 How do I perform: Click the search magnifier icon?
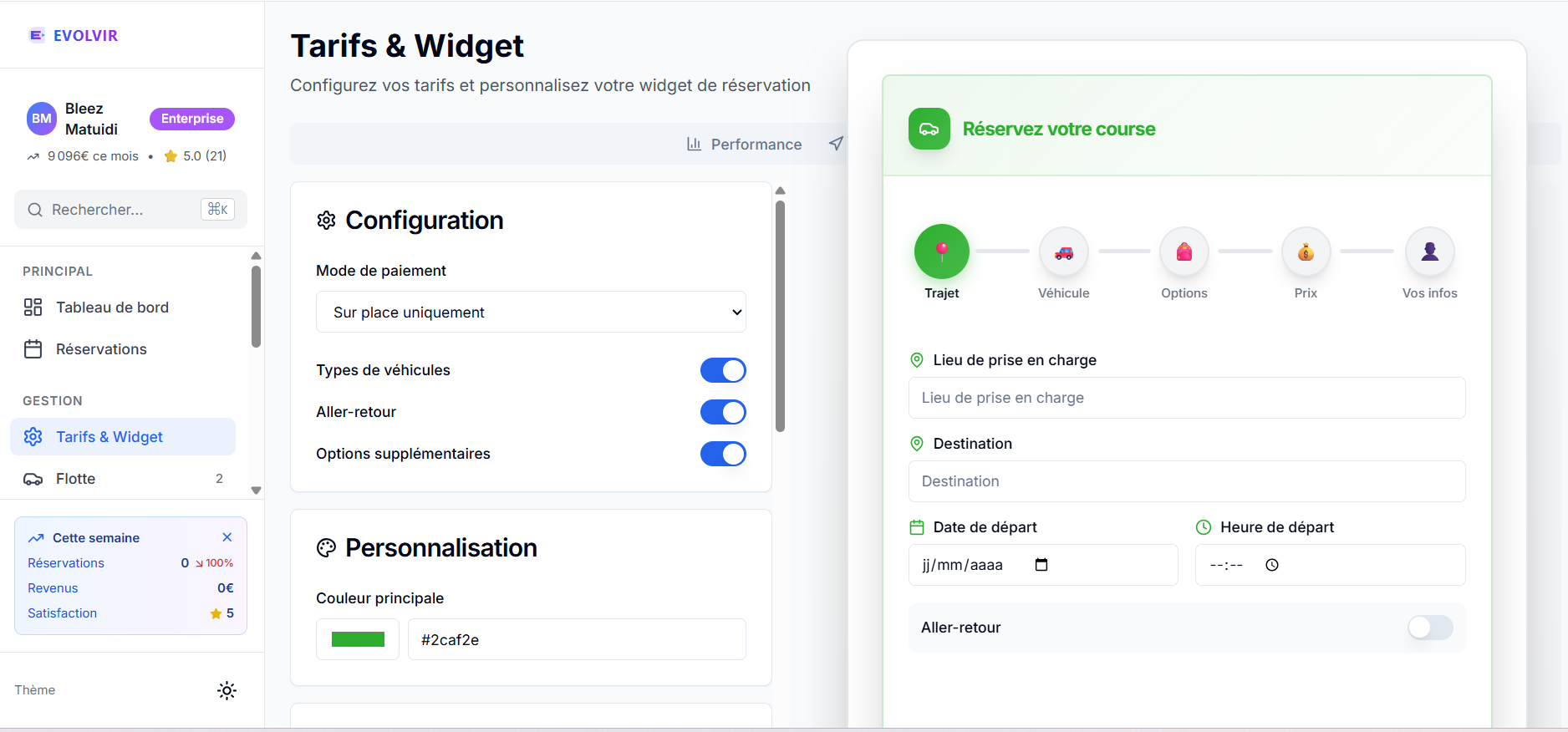(35, 210)
